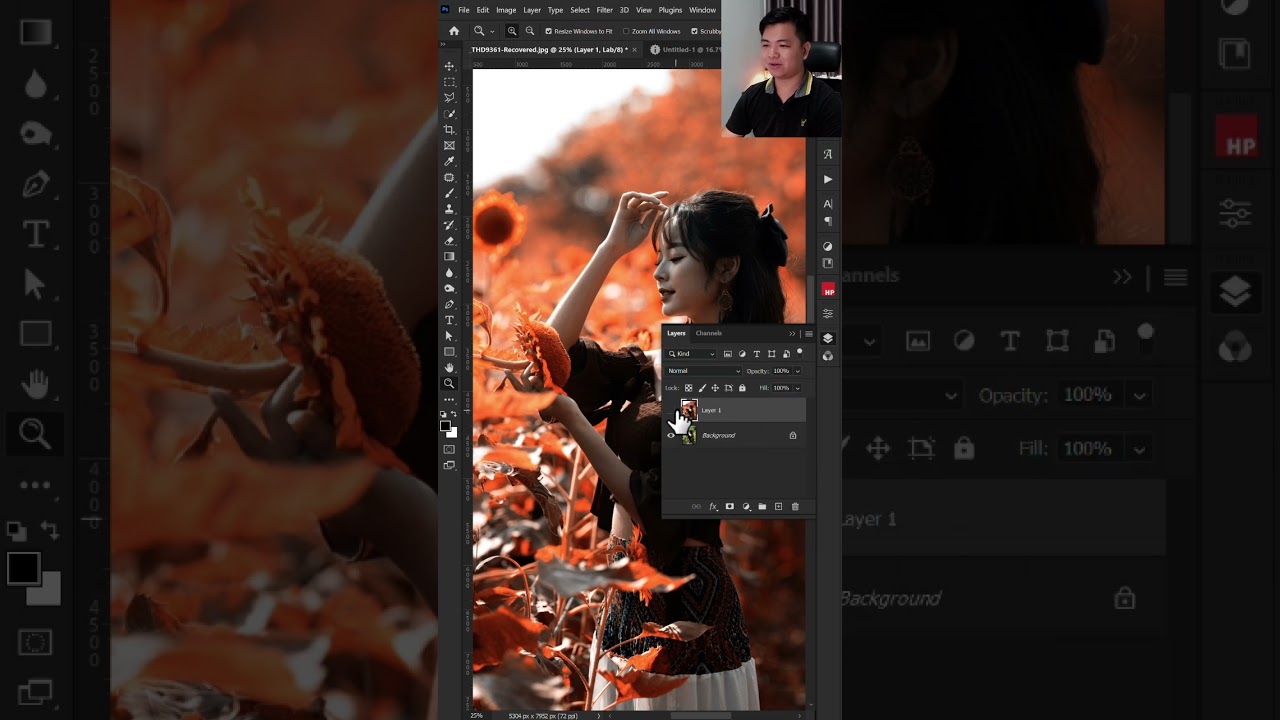1280x720 pixels.
Task: Toggle lock image pixels brush icon
Action: tap(702, 388)
